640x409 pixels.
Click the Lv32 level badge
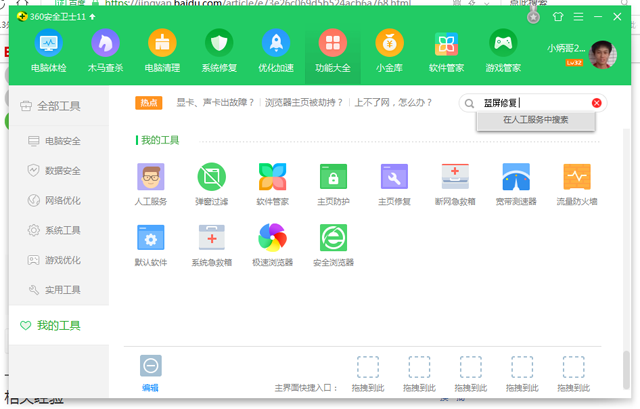(574, 63)
